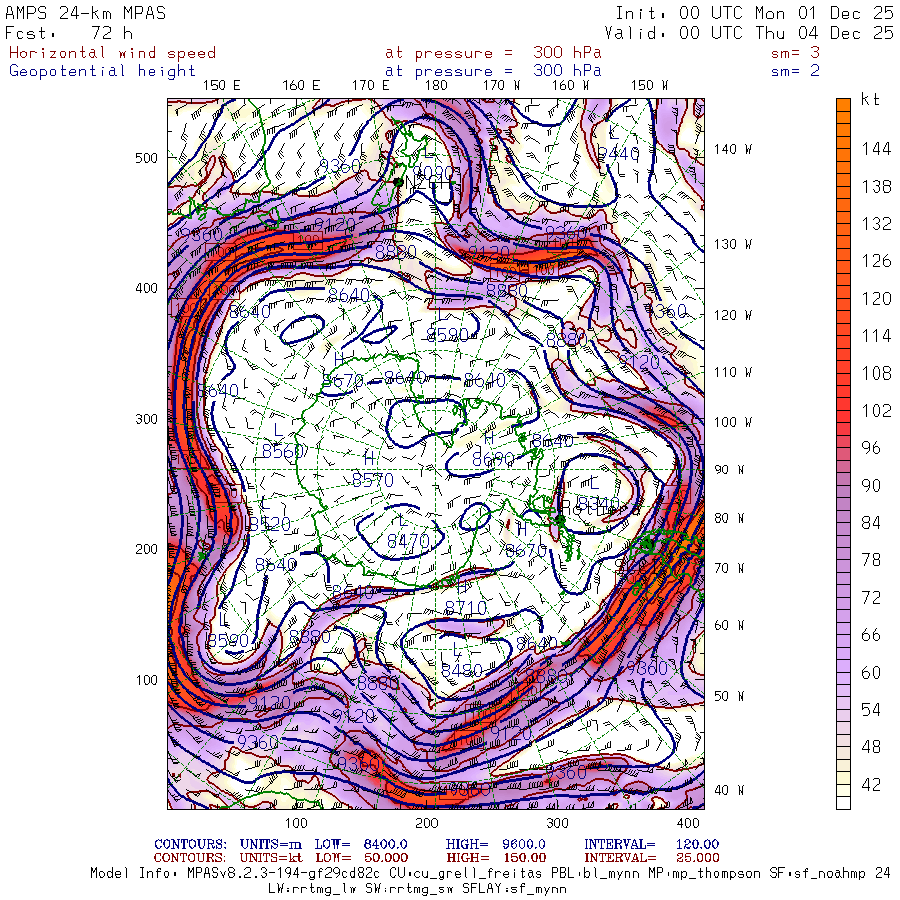This screenshot has width=900, height=900.
Task: Click the '100 W' longitude label
Action: point(732,422)
